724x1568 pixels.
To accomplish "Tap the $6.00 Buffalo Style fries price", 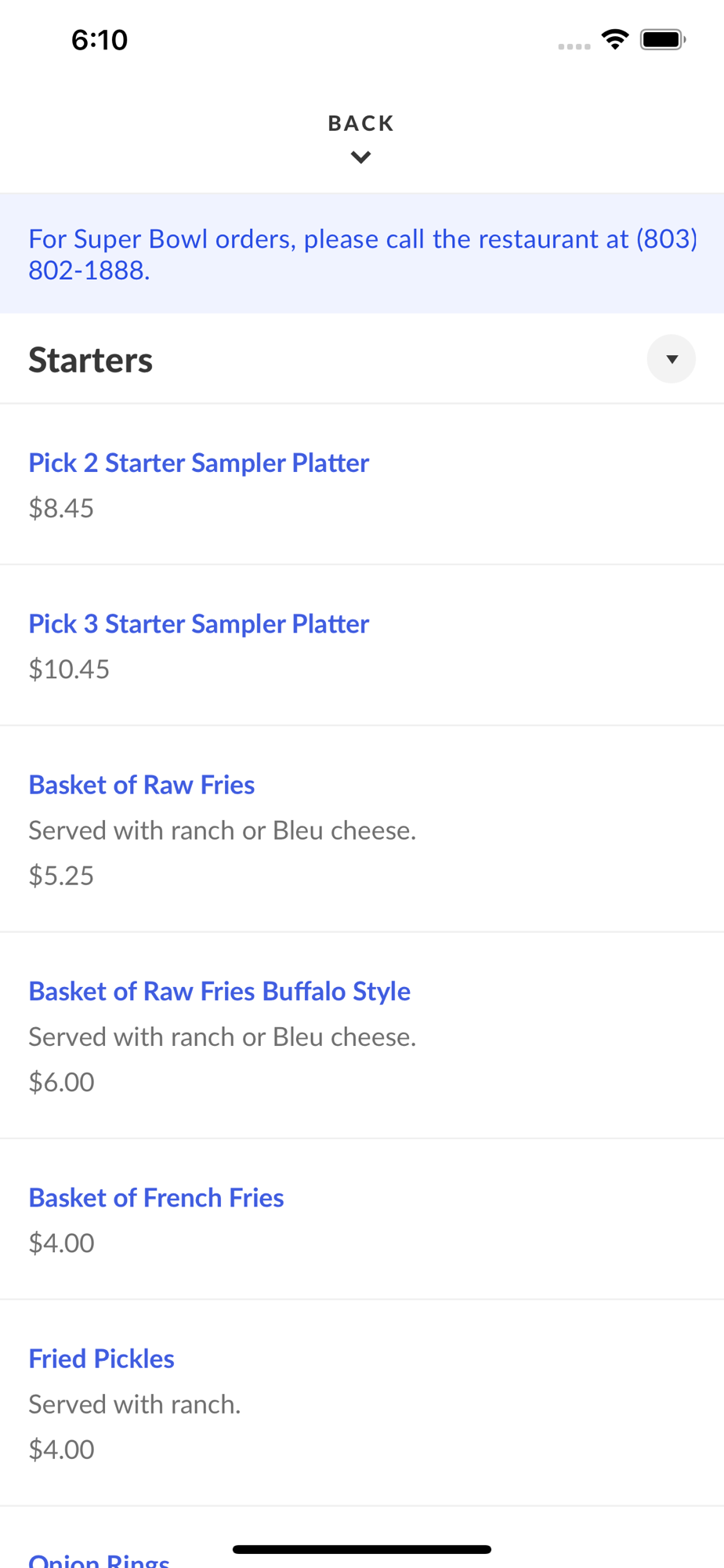I will click(61, 1082).
